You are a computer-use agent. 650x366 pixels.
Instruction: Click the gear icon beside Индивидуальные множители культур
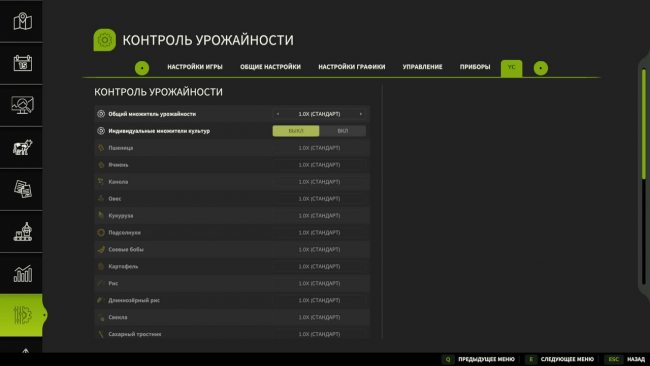(x=101, y=131)
